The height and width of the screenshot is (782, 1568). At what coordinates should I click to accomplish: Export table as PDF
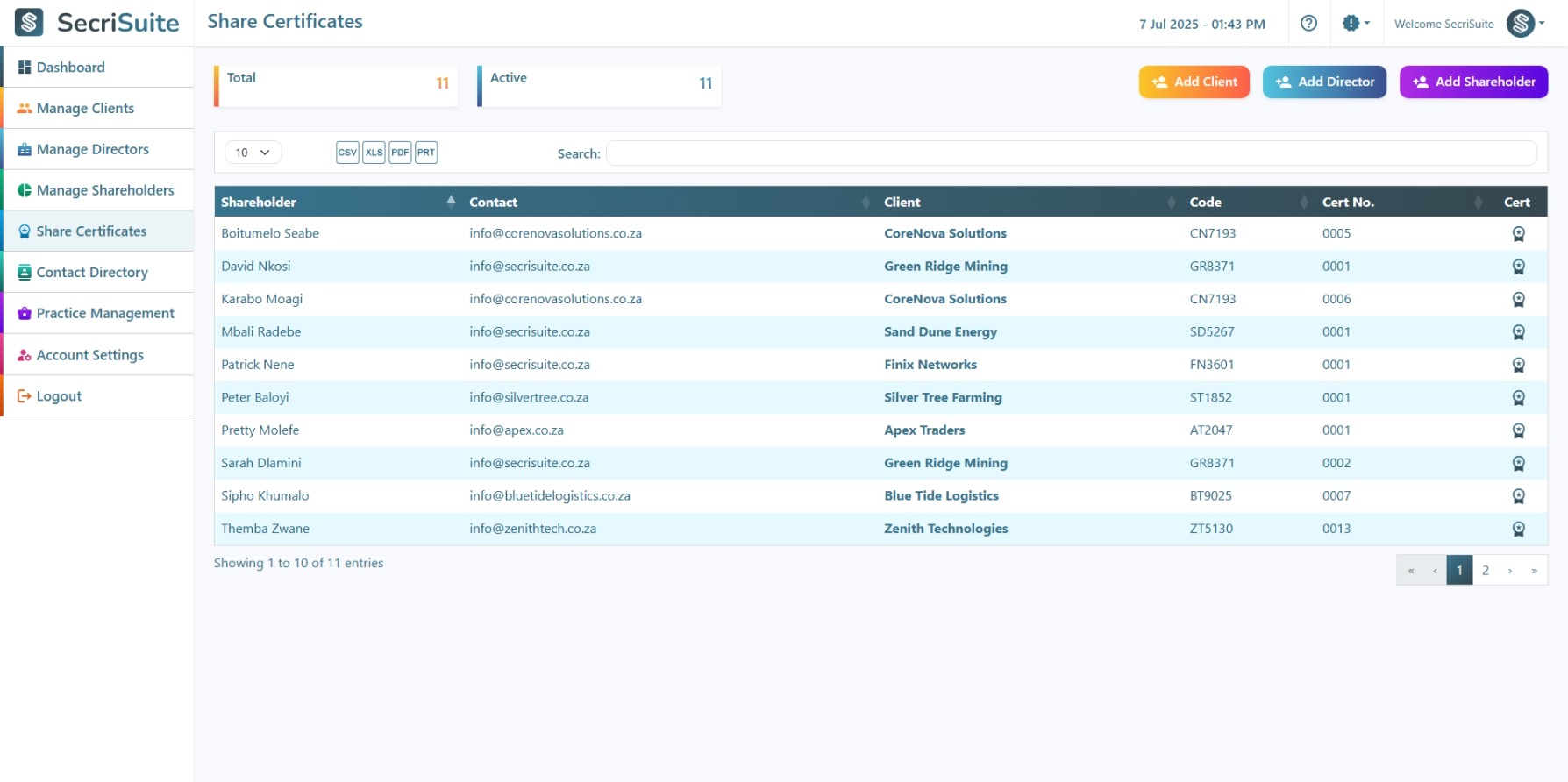pos(400,153)
